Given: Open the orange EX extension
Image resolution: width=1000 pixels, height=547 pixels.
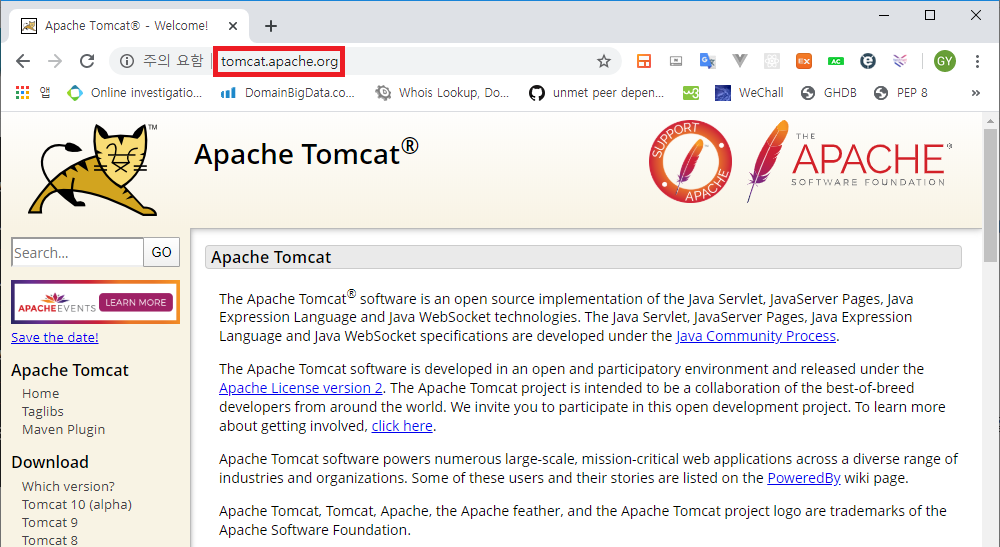Looking at the screenshot, I should click(804, 61).
